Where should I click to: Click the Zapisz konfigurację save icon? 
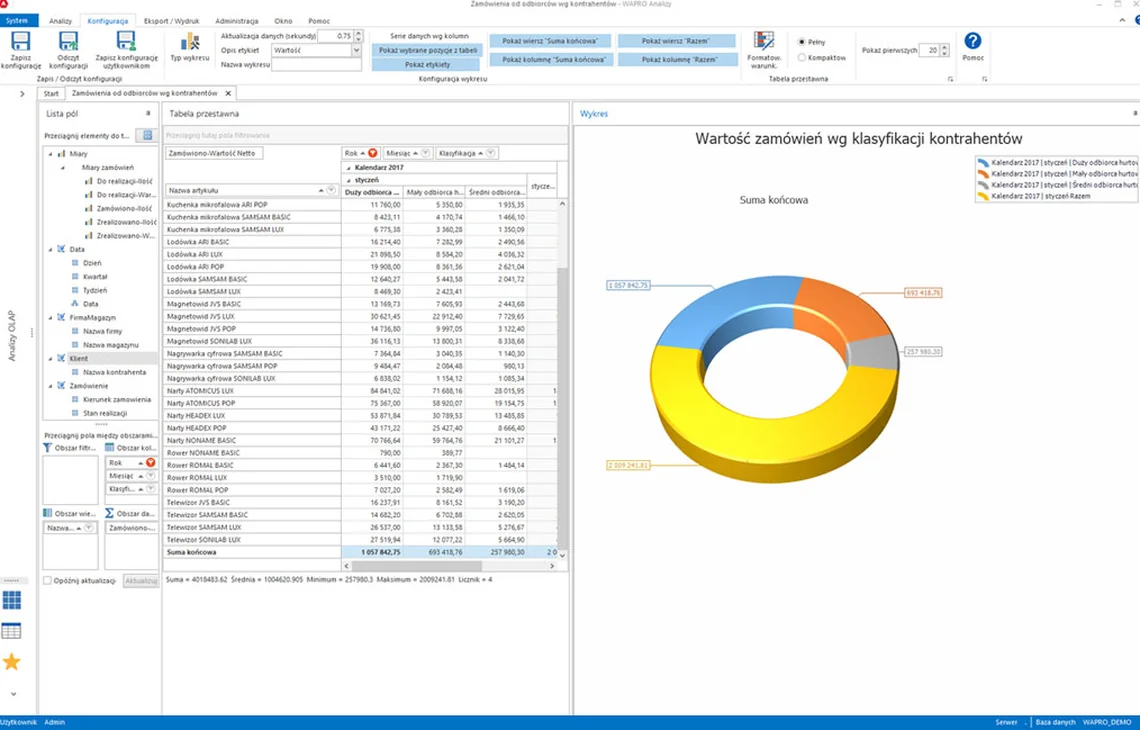pyautogui.click(x=20, y=42)
